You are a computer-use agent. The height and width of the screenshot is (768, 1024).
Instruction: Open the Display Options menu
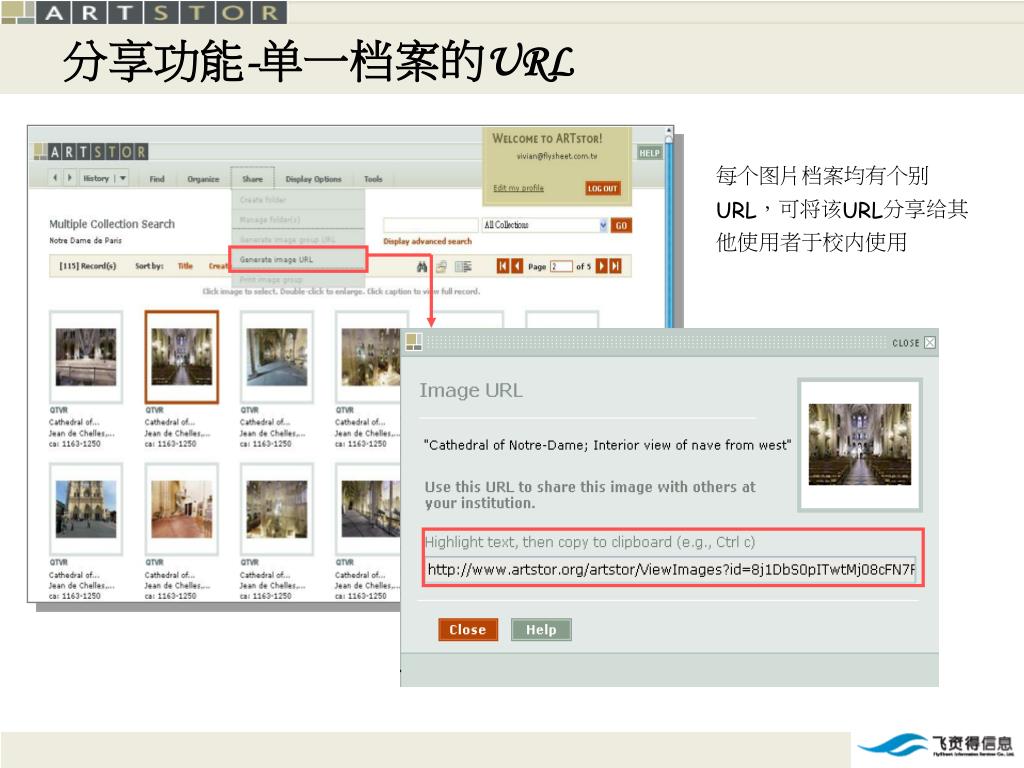coord(313,179)
